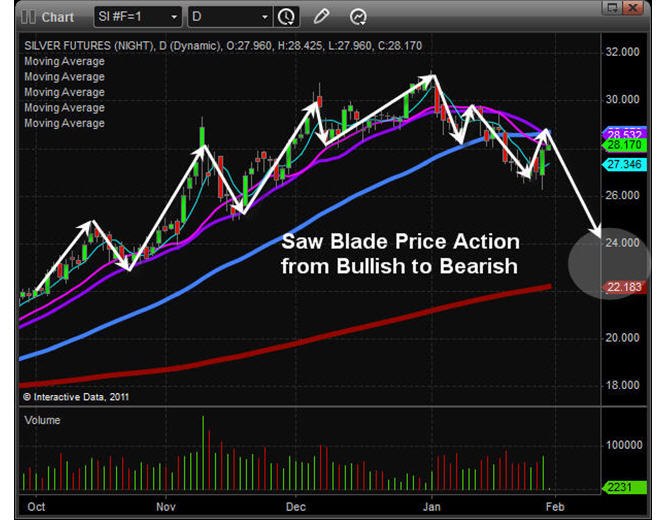The height and width of the screenshot is (529, 665).
Task: Select the bottommost Moving Average label
Action: point(63,123)
